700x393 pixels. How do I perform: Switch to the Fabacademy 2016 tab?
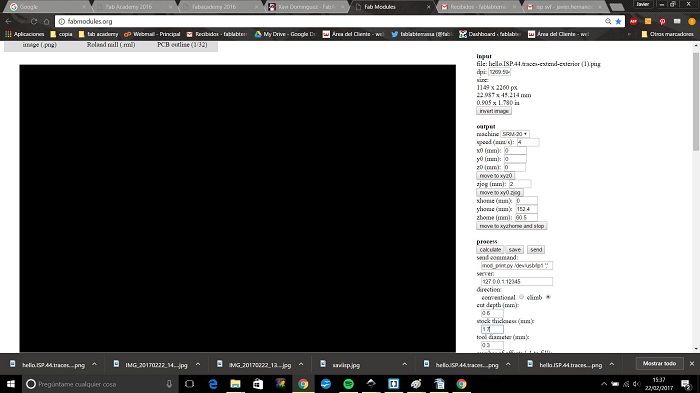coord(219,7)
